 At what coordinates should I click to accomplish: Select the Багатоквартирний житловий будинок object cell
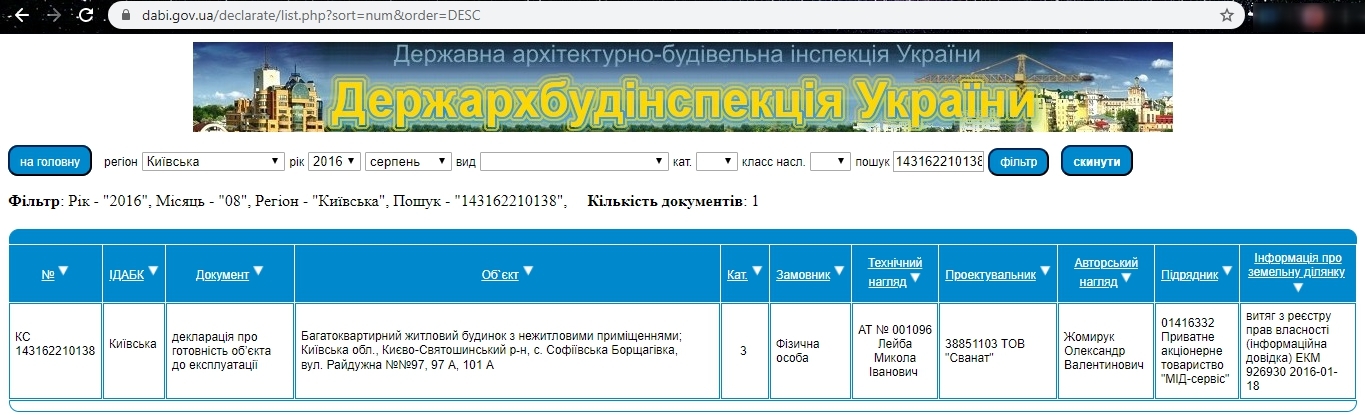pyautogui.click(x=507, y=351)
